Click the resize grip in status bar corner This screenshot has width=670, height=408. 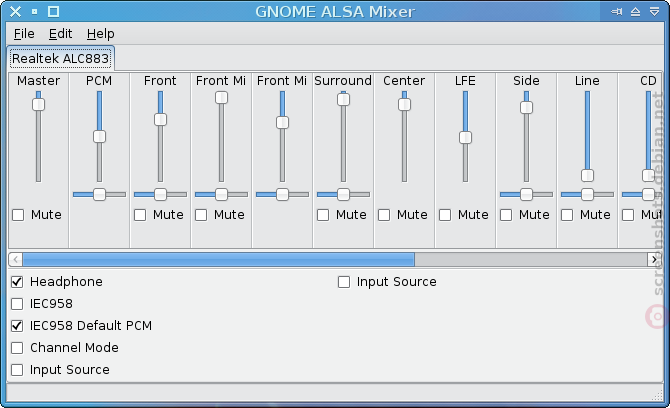pos(657,396)
